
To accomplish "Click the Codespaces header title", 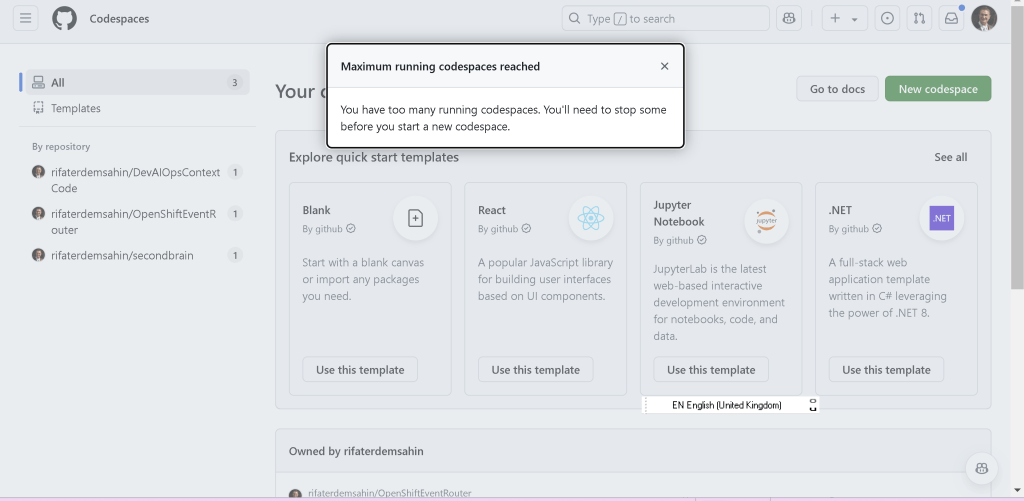I will 119,19.
